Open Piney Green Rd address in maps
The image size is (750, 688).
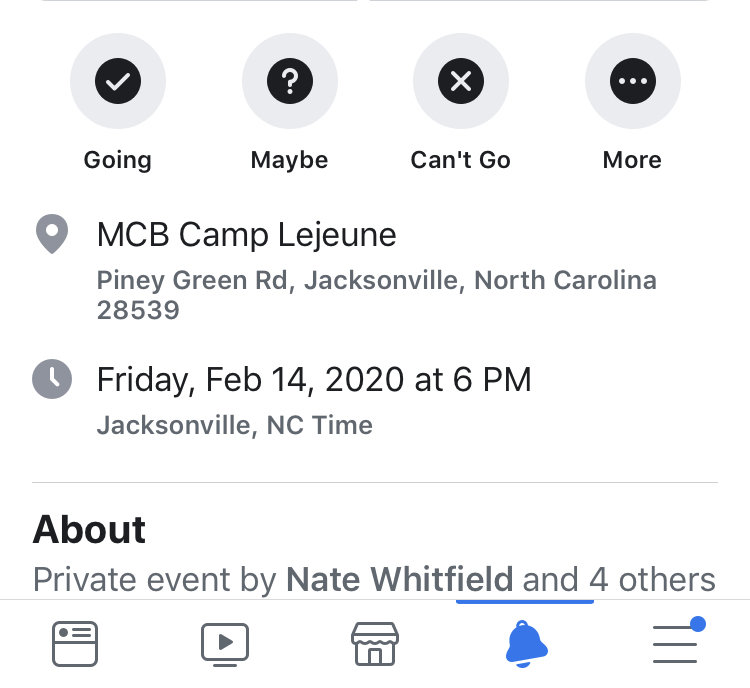coord(376,295)
